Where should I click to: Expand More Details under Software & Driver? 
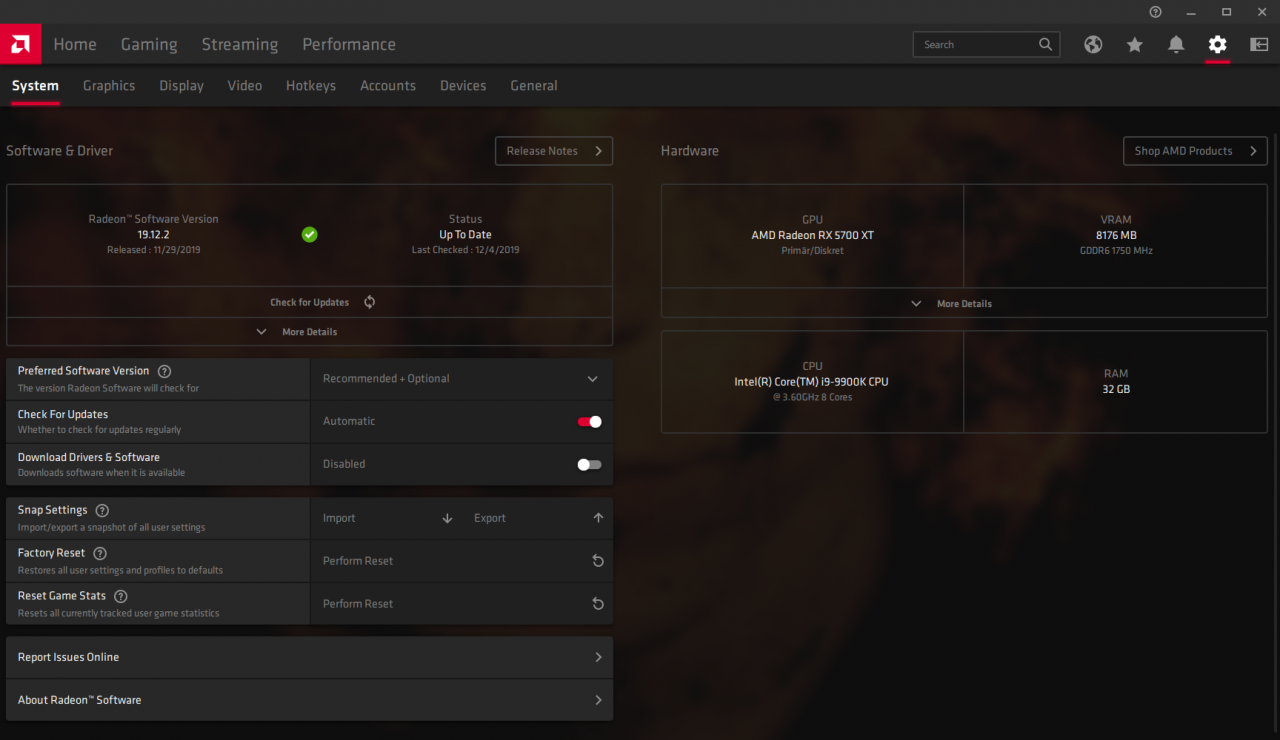pyautogui.click(x=309, y=332)
